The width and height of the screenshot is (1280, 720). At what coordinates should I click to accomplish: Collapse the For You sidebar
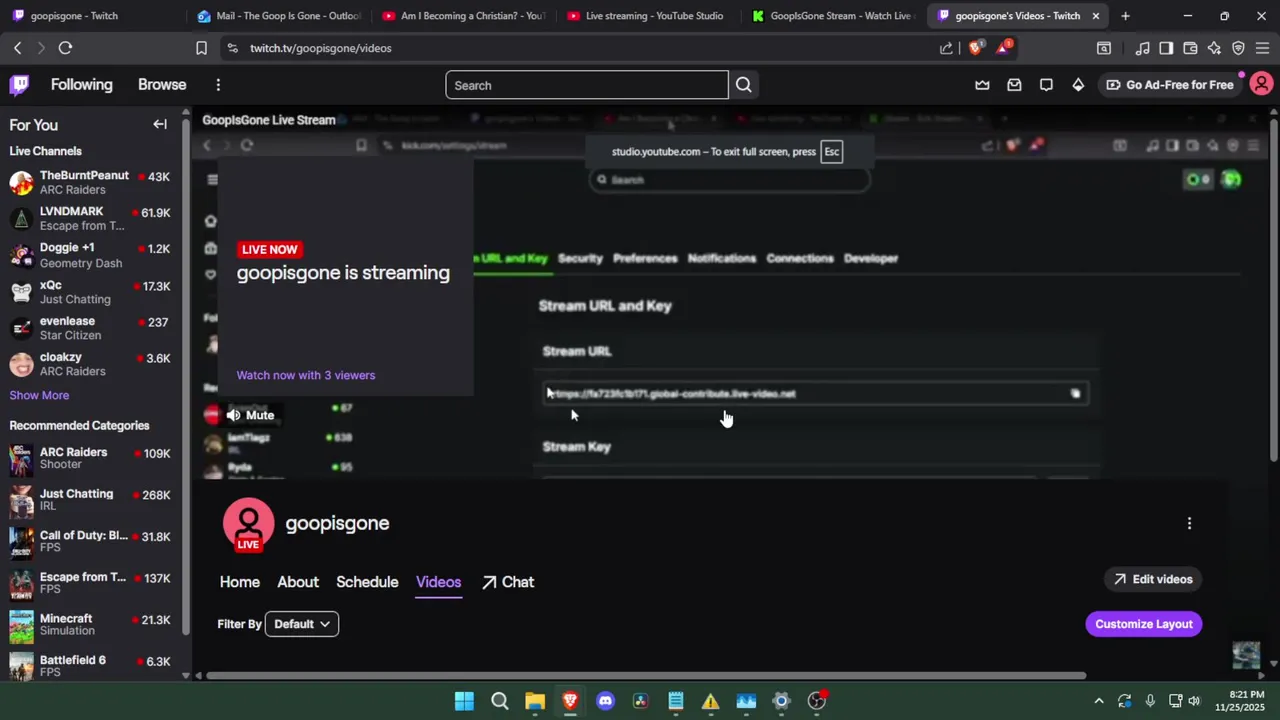coord(160,124)
